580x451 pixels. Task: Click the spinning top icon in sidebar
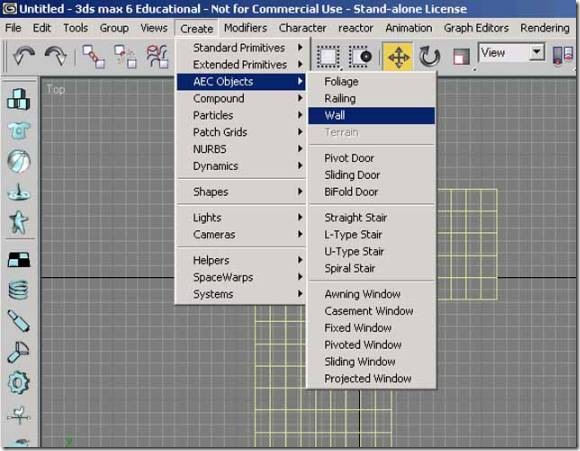[x=18, y=192]
